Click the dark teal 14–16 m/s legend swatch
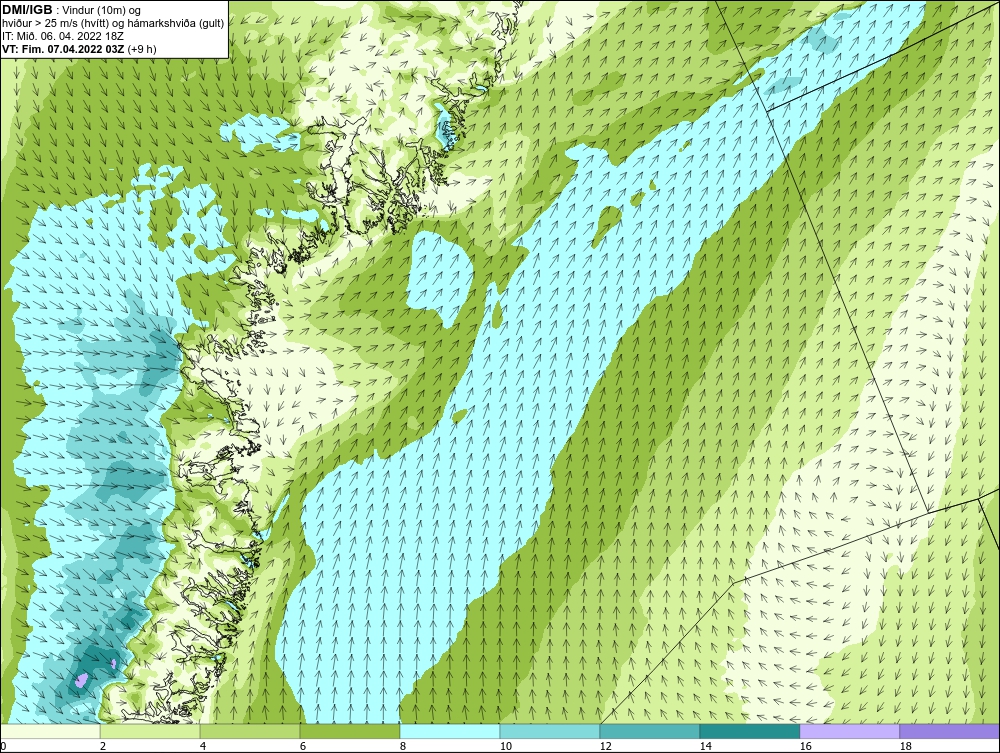 coord(750,731)
